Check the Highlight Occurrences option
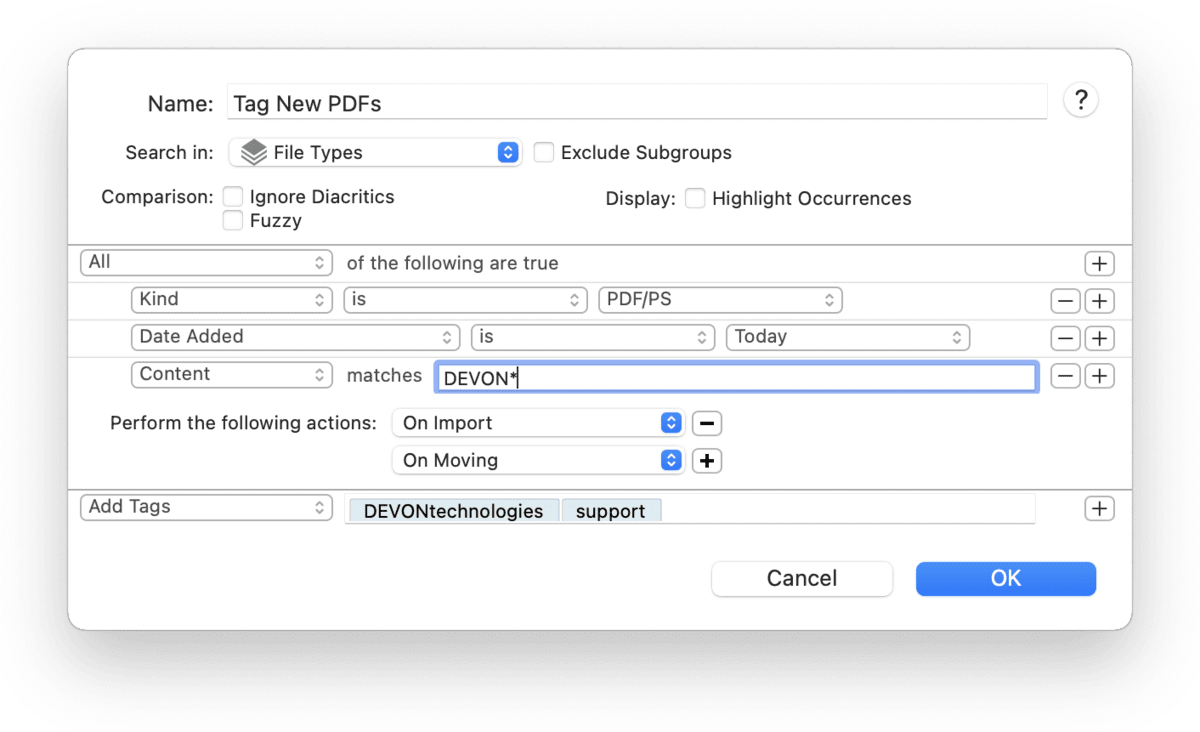 tap(695, 198)
